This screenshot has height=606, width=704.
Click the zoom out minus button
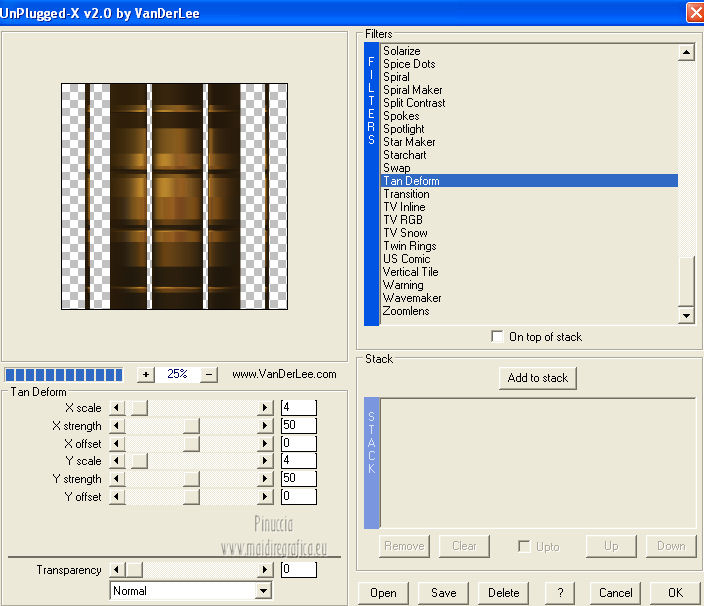(209, 374)
